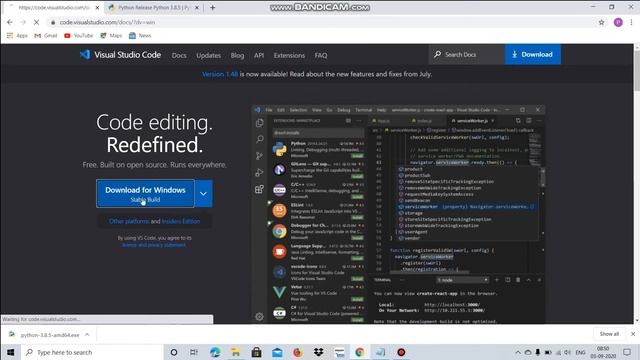640x360 pixels.
Task: Select the code.visualstudio.com browser tab
Action: [x=53, y=7]
